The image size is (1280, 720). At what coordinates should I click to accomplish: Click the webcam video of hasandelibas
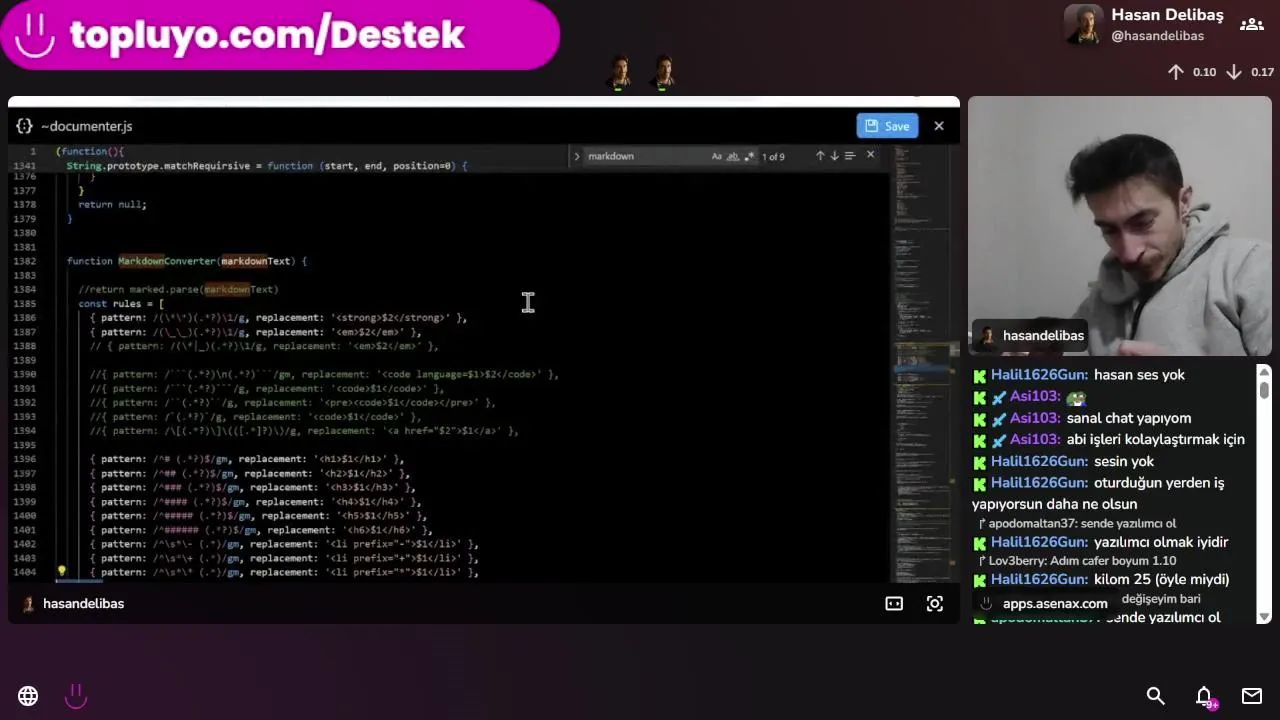1119,226
